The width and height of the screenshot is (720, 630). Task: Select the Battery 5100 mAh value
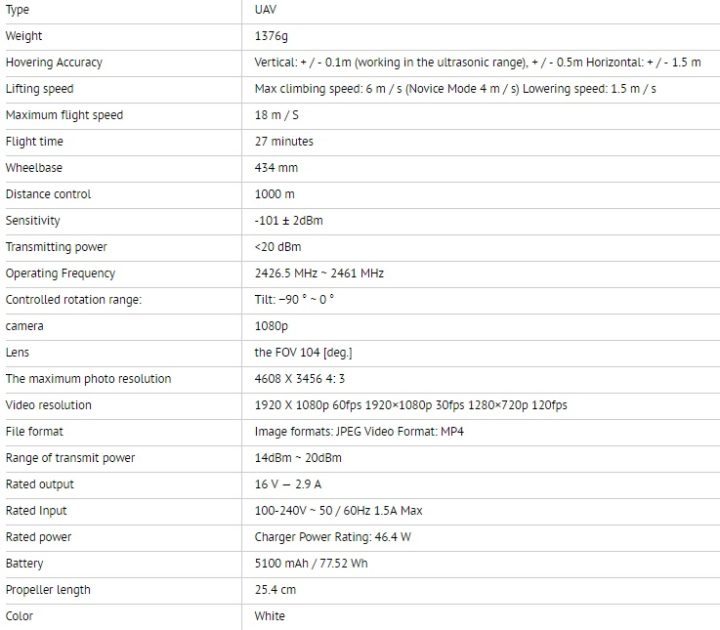coord(311,563)
